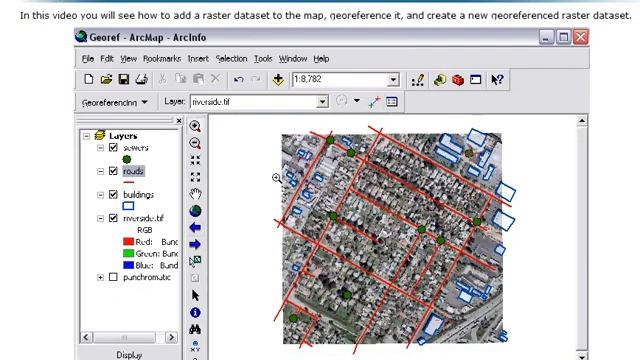Image resolution: width=640 pixels, height=360 pixels.
Task: Open a map with the Open folder icon
Action: tap(106, 79)
